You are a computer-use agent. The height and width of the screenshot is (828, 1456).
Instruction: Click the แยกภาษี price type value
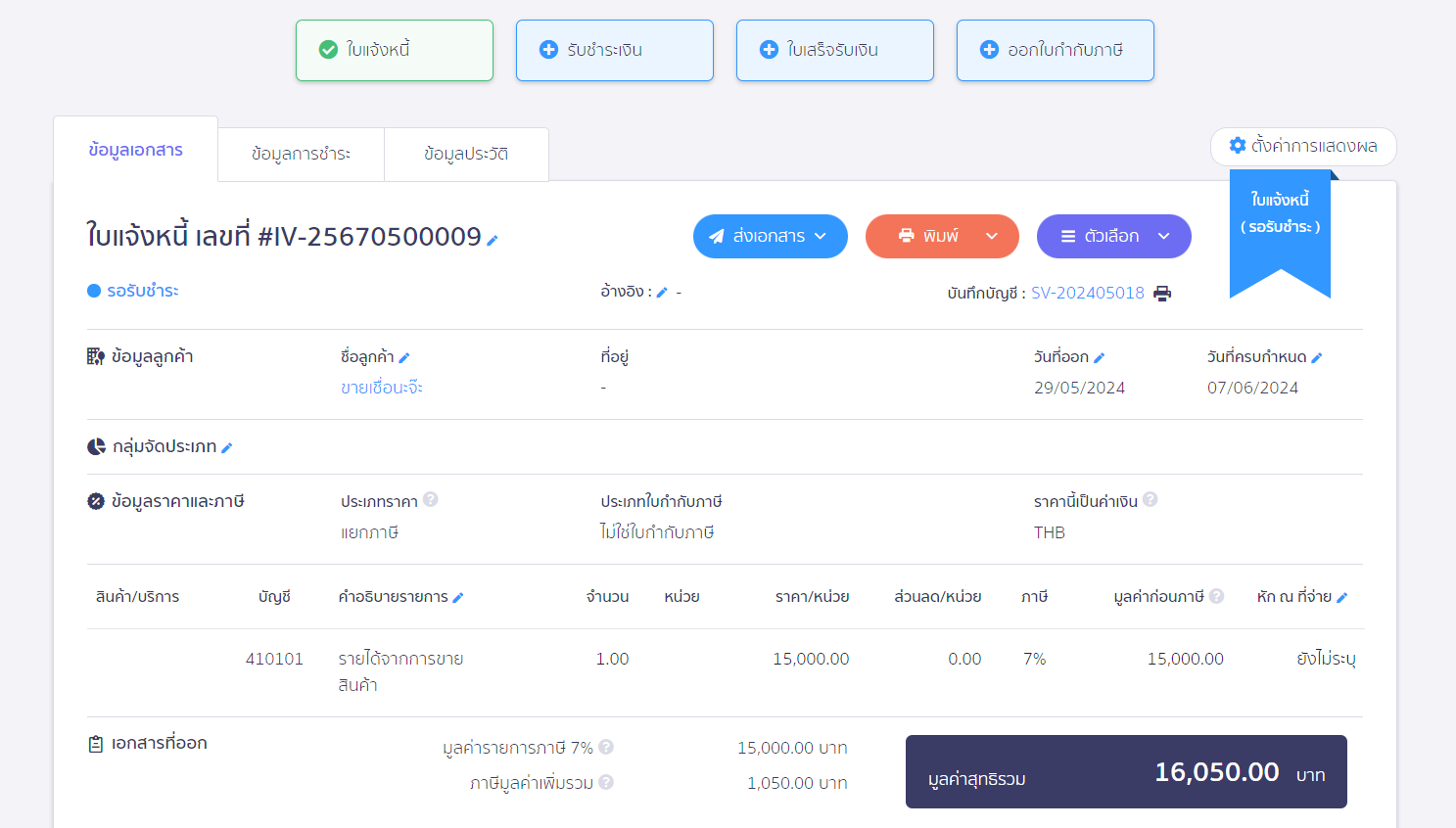click(x=370, y=532)
